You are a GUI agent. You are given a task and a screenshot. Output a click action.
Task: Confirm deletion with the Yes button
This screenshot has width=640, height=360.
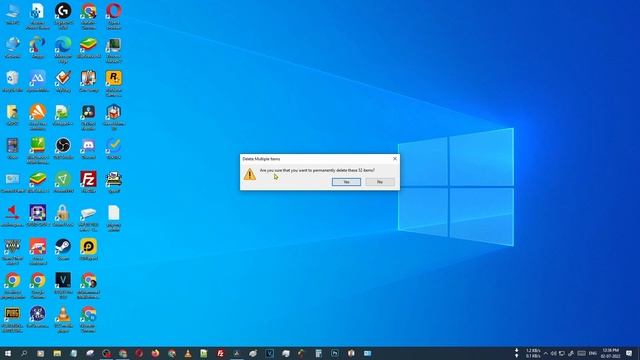346,182
